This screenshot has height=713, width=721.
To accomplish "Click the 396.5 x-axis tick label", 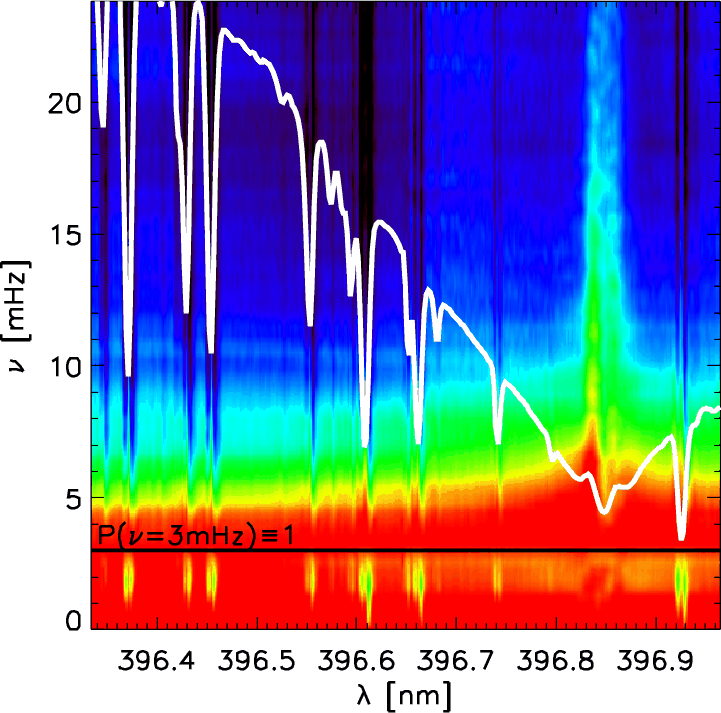I will (259, 660).
